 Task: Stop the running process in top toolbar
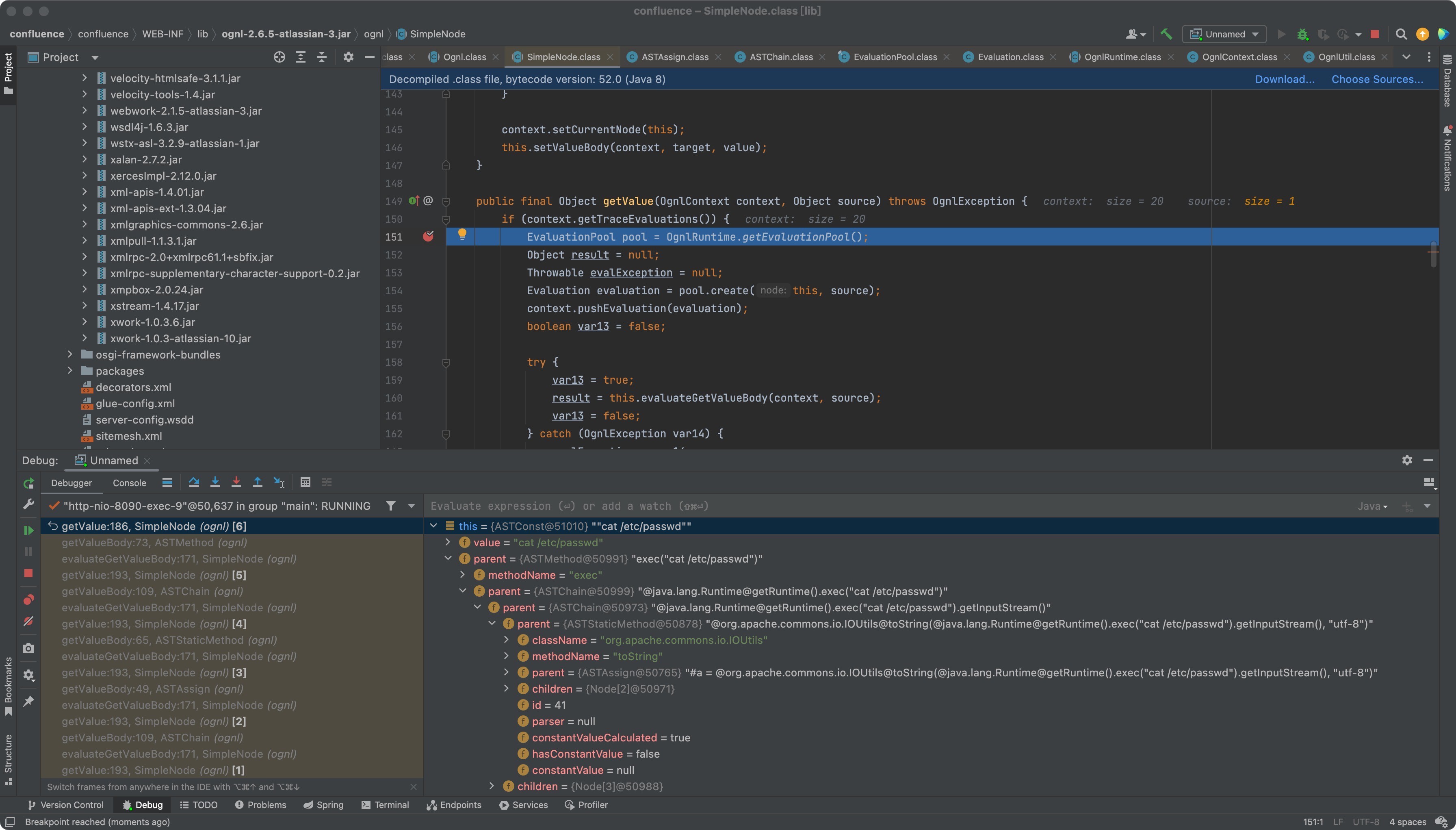[1374, 34]
